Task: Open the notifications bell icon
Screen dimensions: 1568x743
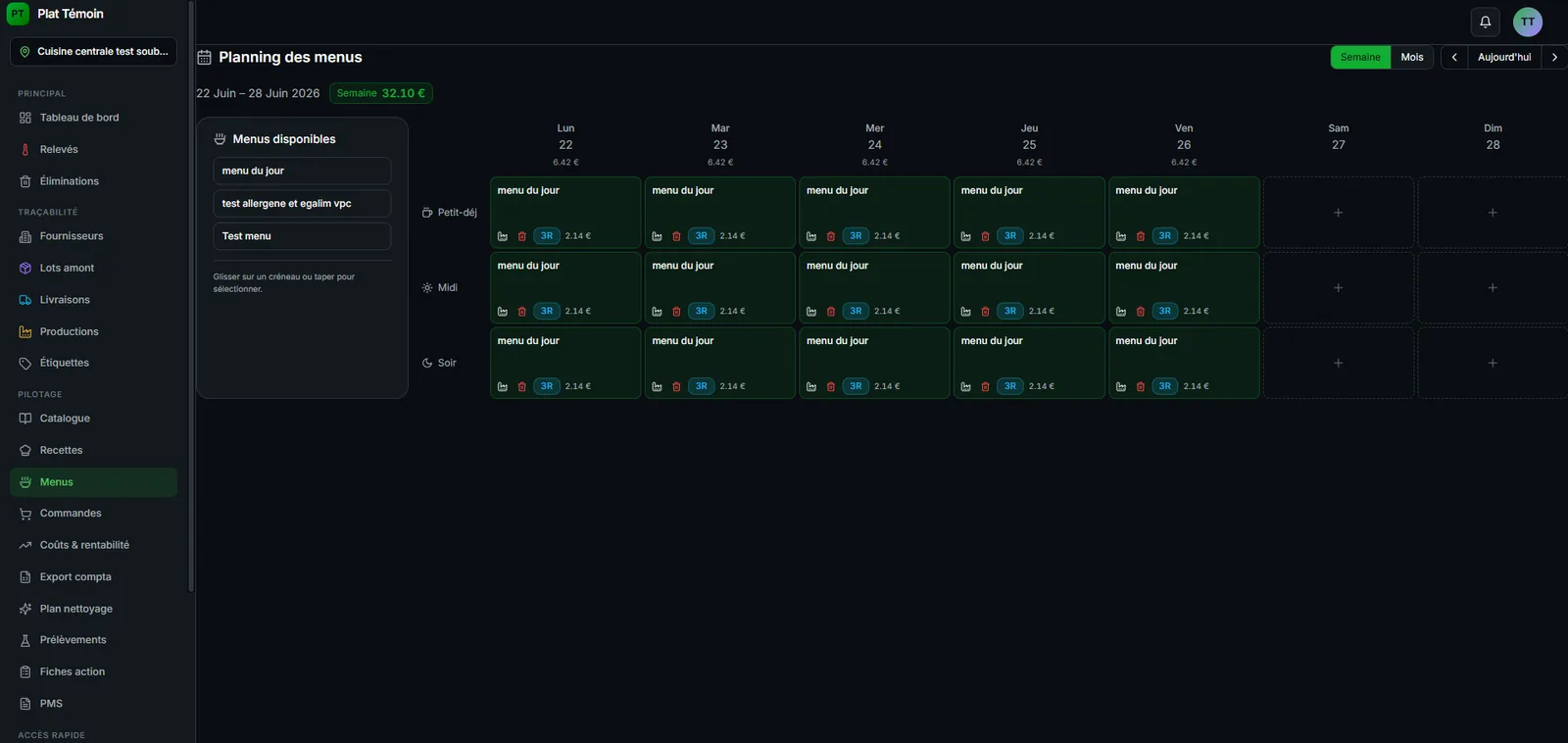Action: [x=1485, y=22]
